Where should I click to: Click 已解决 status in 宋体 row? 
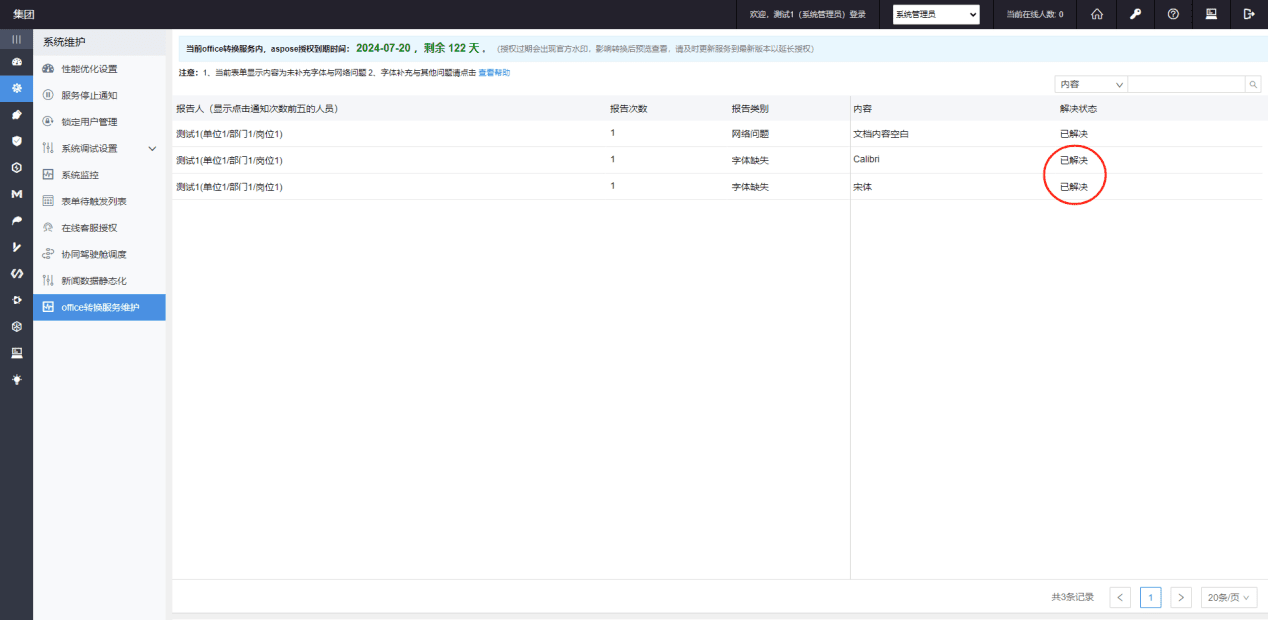[x=1074, y=187]
